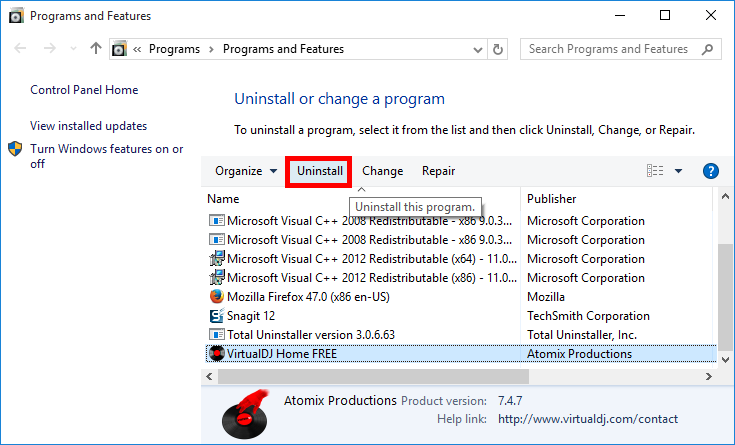Click the Atomix Productions publisher cell

(x=579, y=354)
